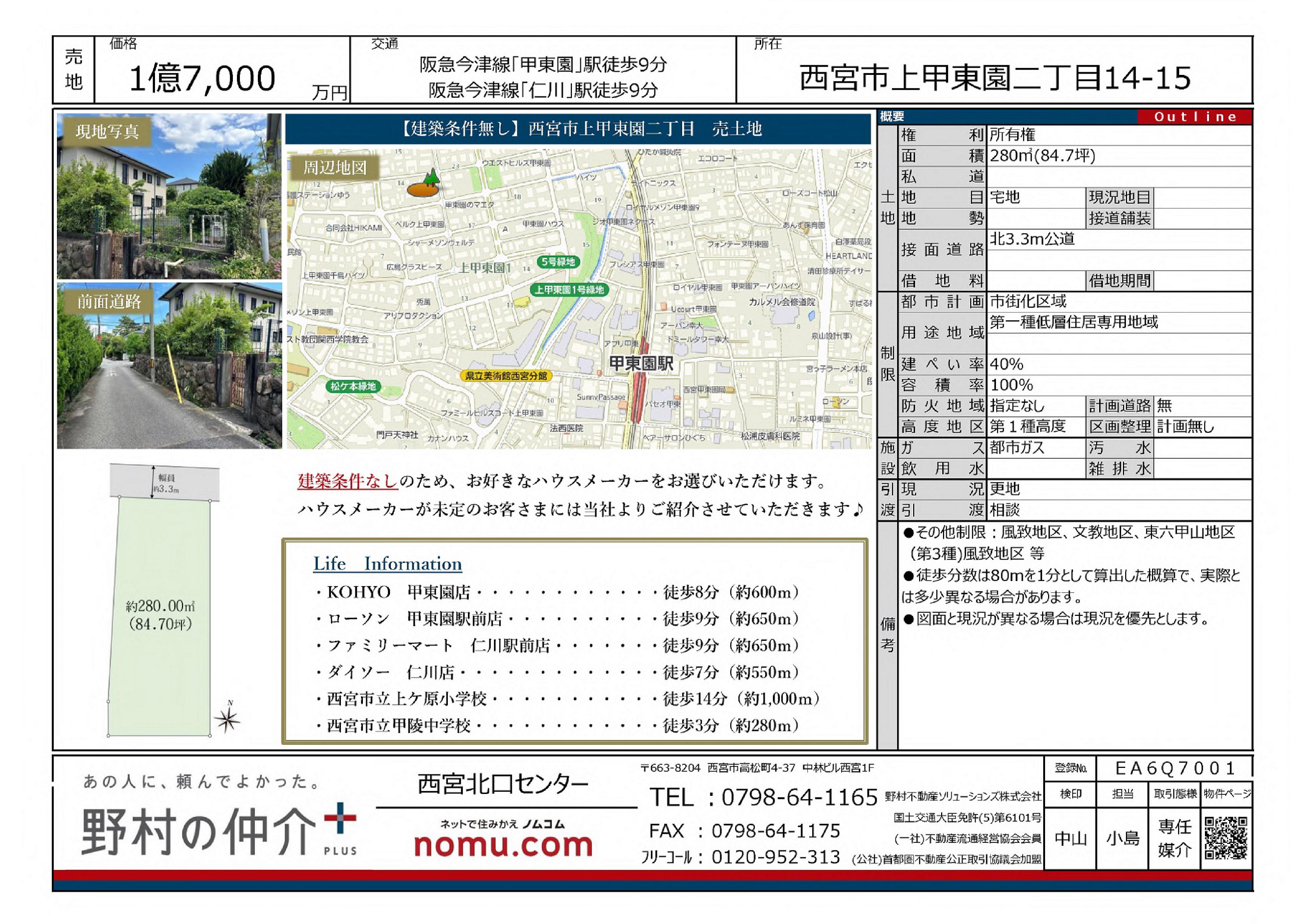This screenshot has height=924, width=1307.
Task: Click the 甲東園駅 station label on map
Action: pyautogui.click(x=642, y=364)
